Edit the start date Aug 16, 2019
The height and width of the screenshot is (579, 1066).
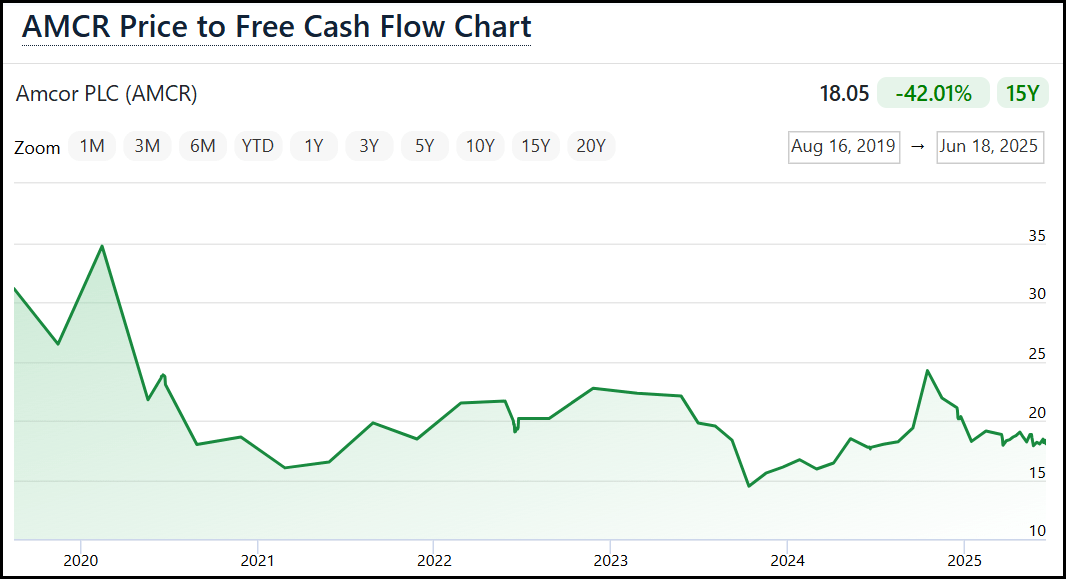pyautogui.click(x=844, y=147)
